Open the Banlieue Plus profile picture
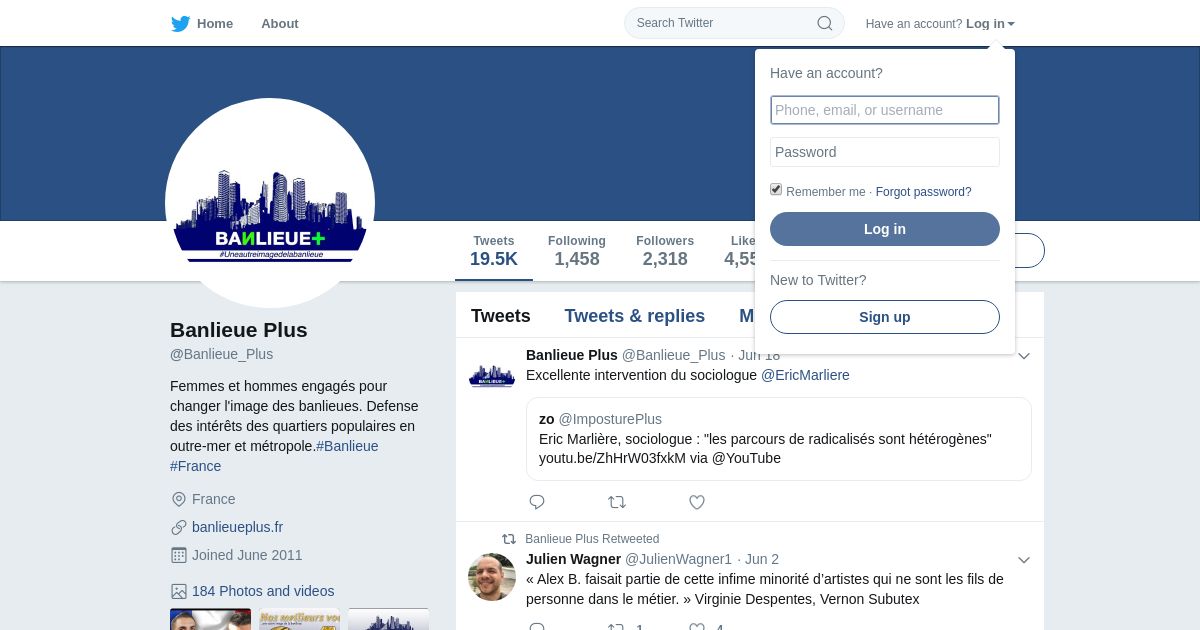Screen dimensions: 1200x630 pos(270,203)
